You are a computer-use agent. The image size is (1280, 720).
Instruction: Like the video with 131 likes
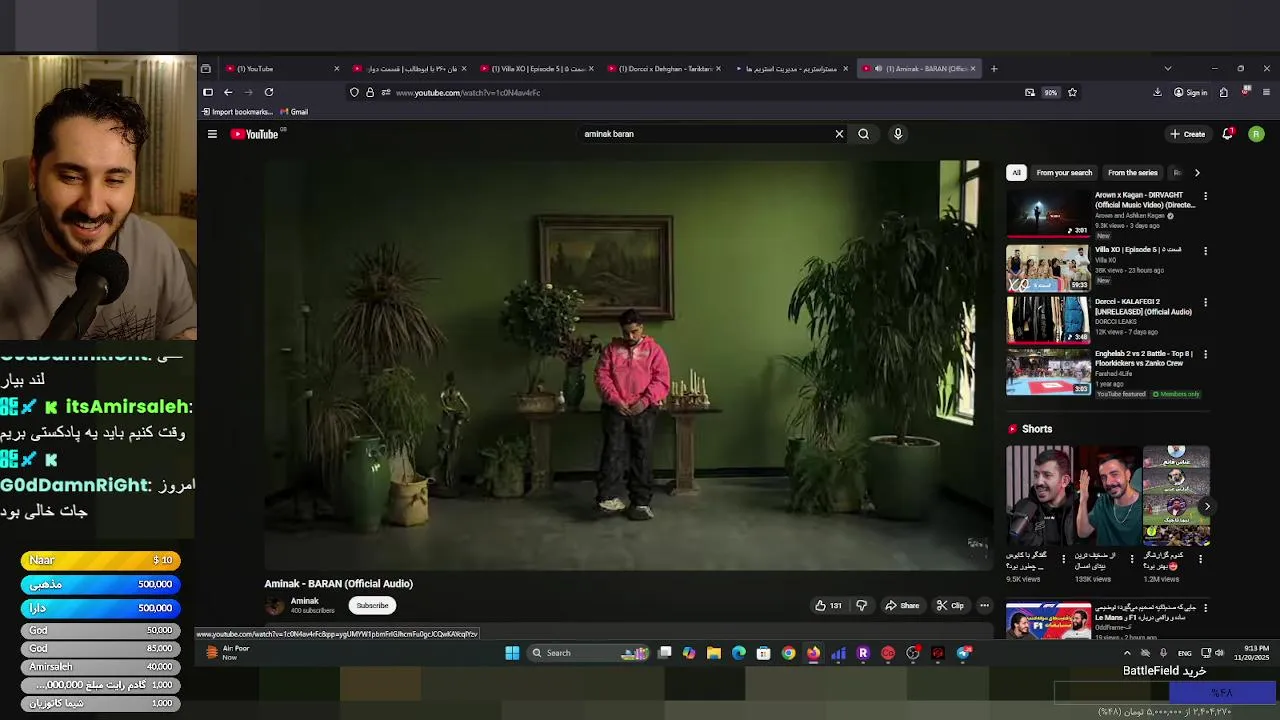(x=828, y=605)
